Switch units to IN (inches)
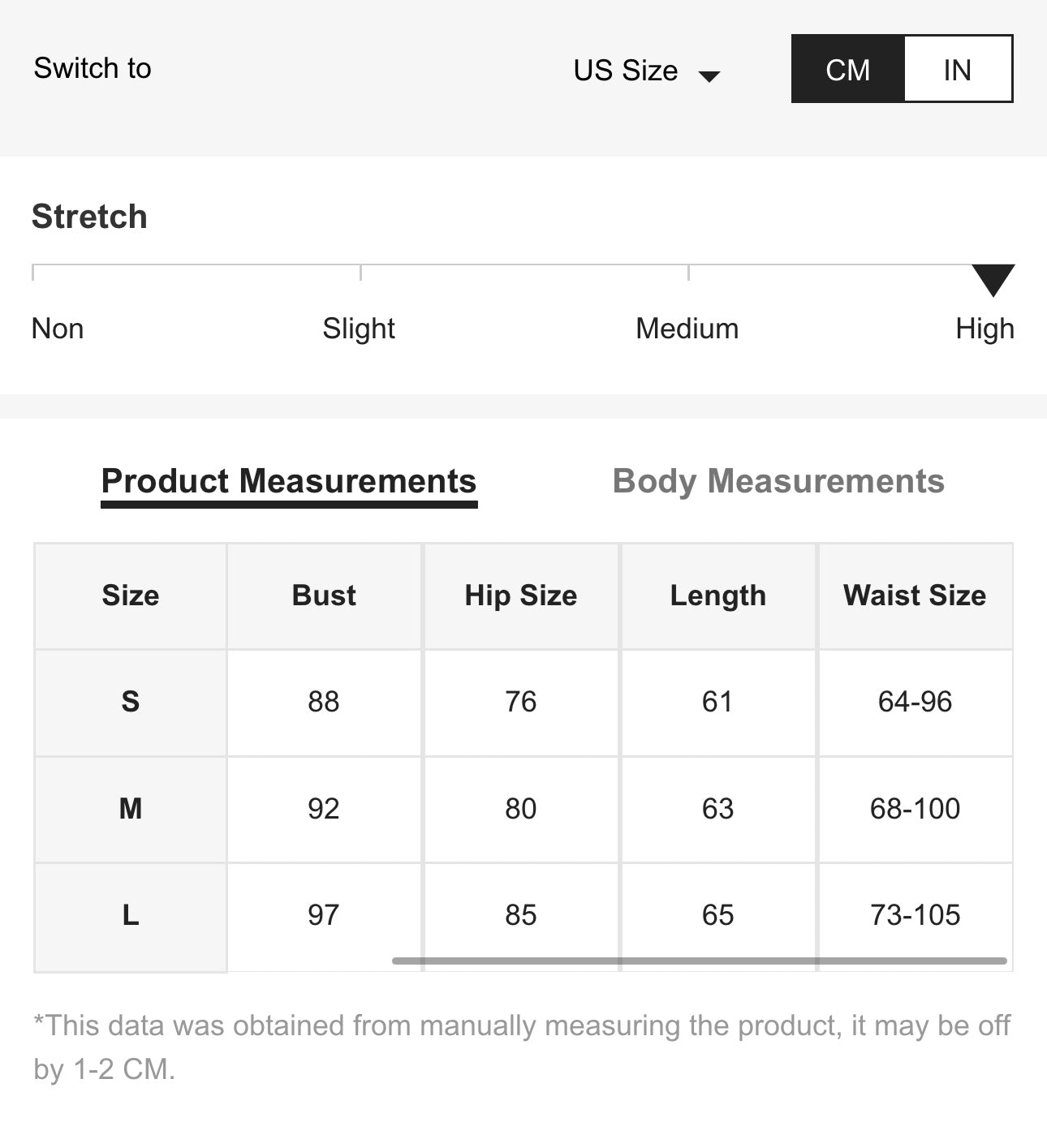This screenshot has width=1047, height=1148. tap(957, 70)
